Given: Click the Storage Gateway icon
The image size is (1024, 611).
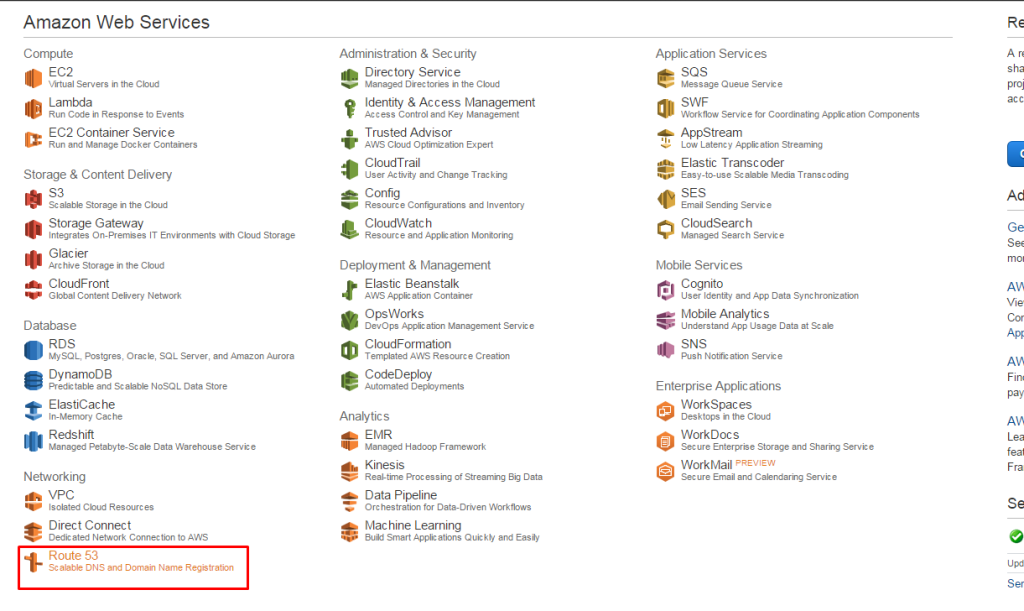Looking at the screenshot, I should 33,229.
